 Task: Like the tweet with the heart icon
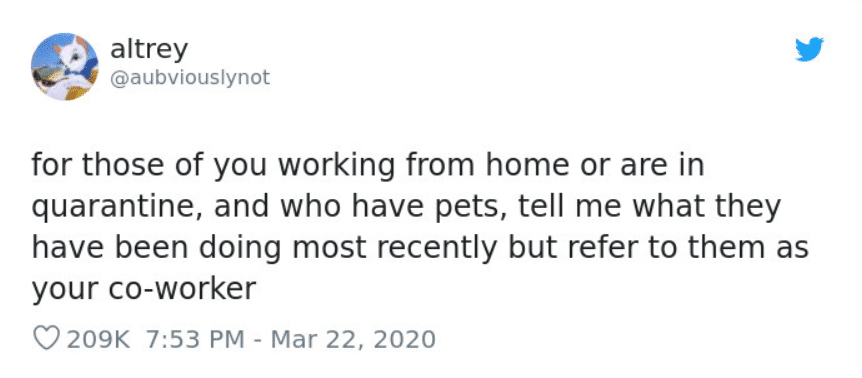(x=47, y=339)
